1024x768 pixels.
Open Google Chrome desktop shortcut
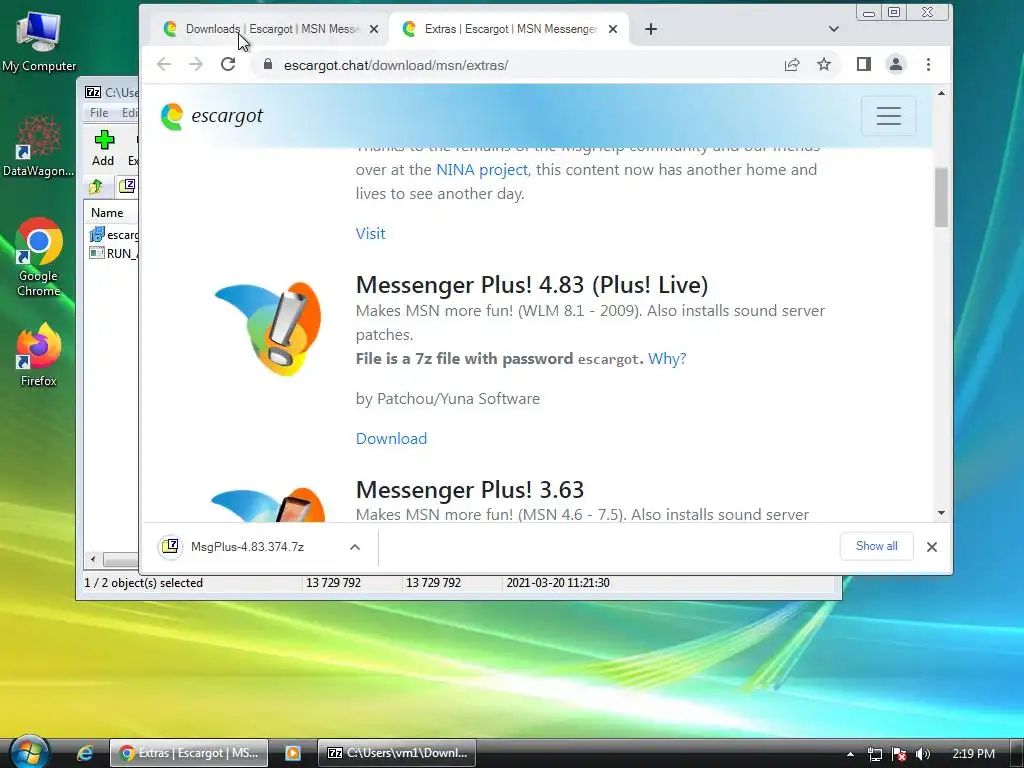coord(38,257)
